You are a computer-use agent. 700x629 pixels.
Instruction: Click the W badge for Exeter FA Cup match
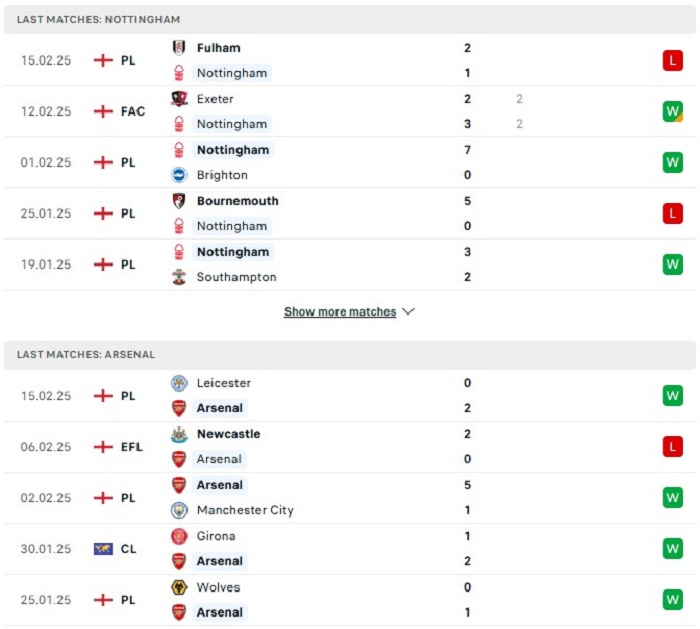click(x=673, y=111)
